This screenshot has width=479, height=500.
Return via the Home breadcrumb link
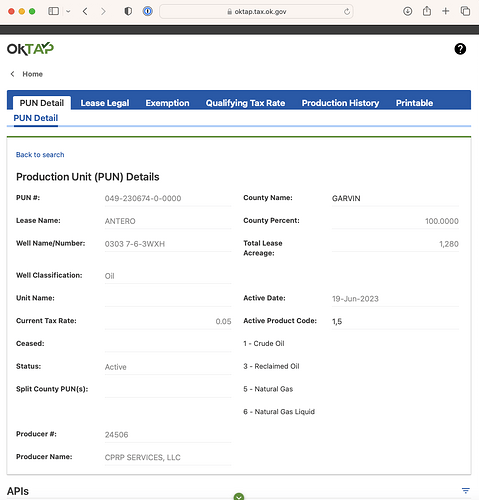[x=32, y=74]
